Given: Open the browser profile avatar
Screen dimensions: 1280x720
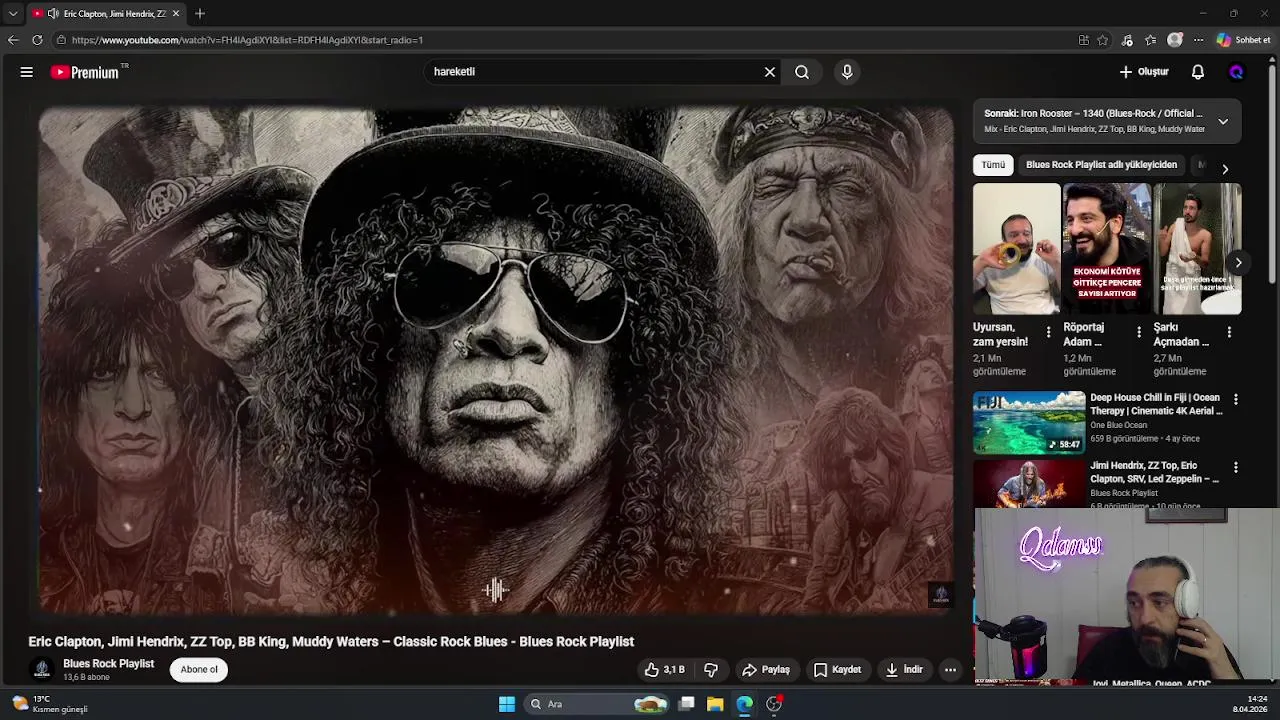Looking at the screenshot, I should 1175,40.
